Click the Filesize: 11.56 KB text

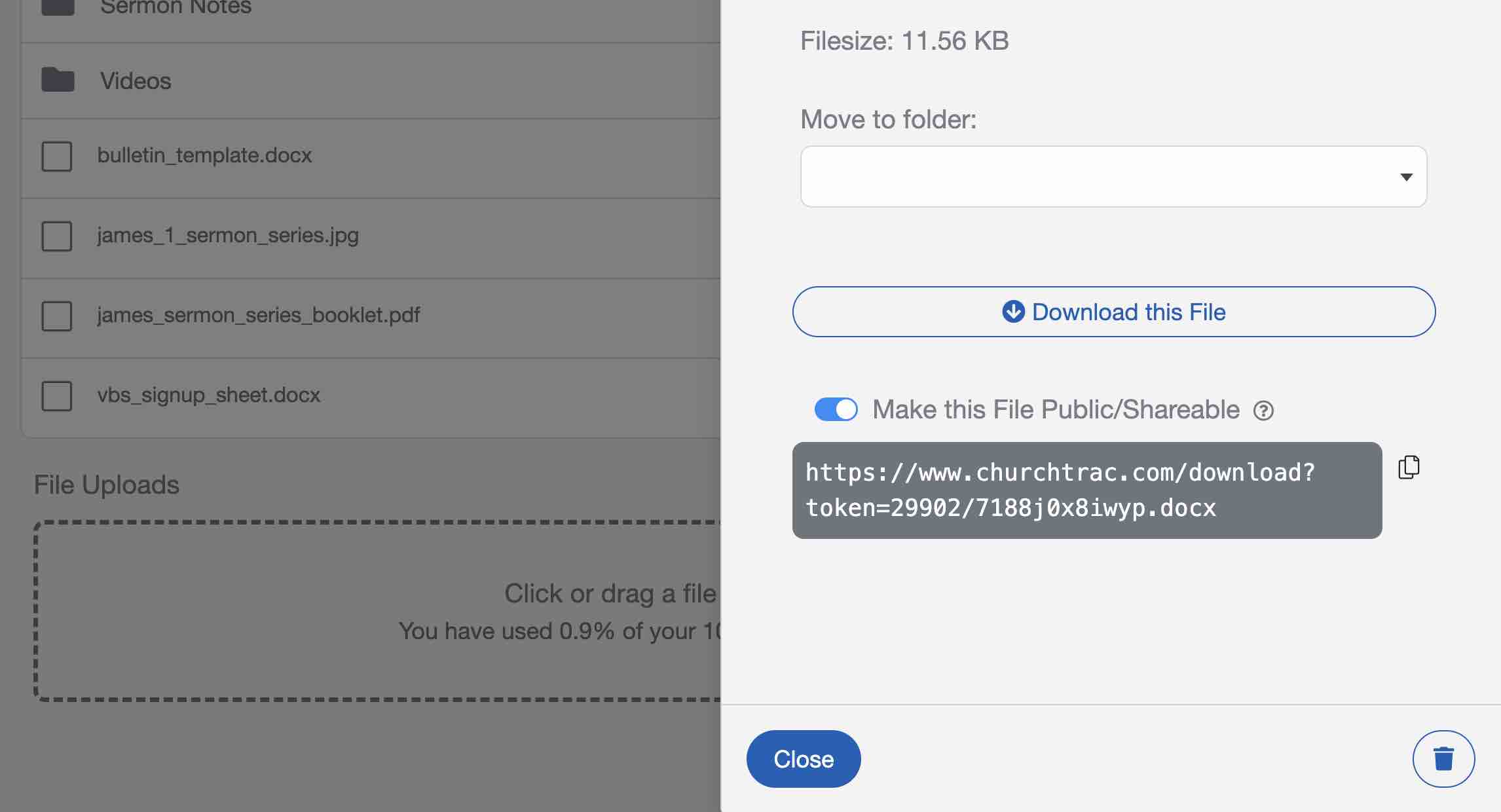tap(904, 41)
